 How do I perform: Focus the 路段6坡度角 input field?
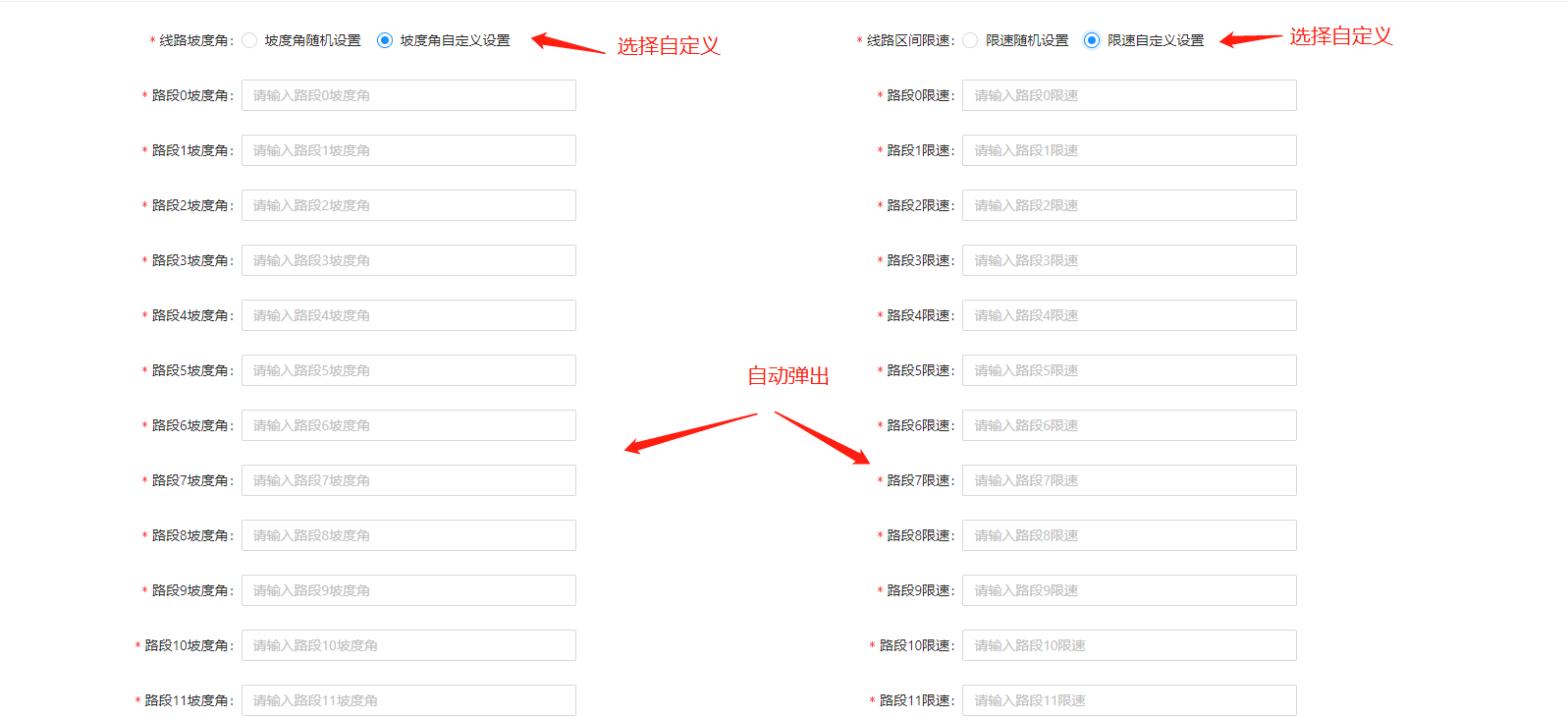(408, 425)
